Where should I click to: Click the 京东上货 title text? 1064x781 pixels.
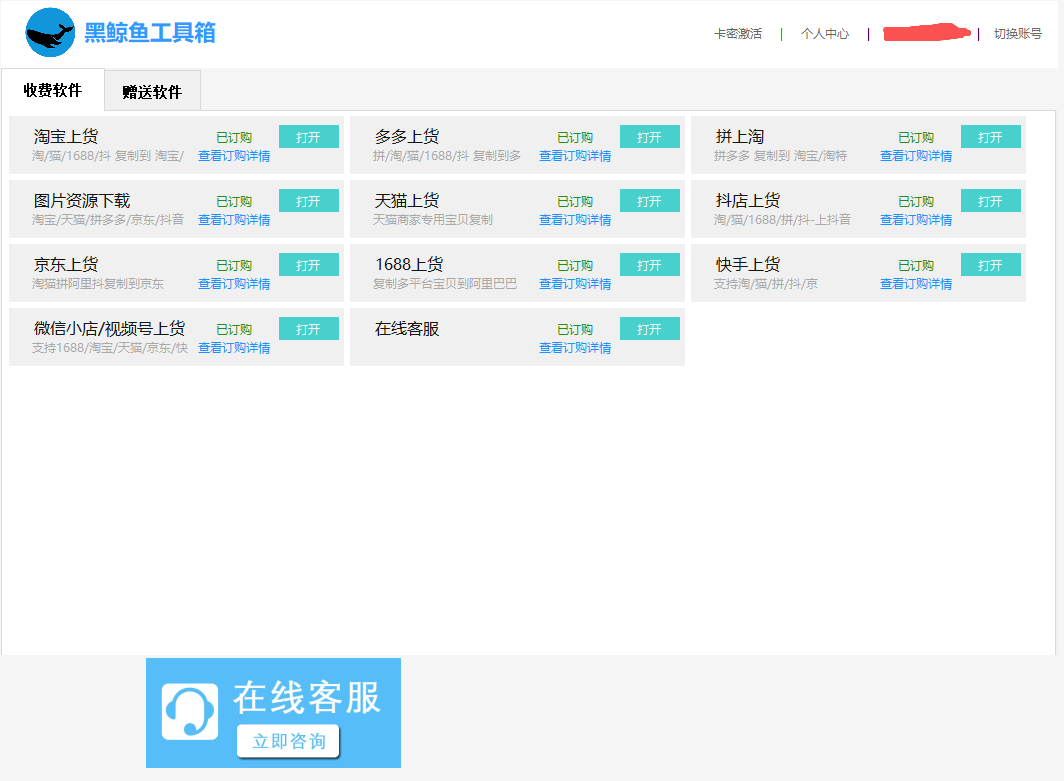[x=66, y=264]
